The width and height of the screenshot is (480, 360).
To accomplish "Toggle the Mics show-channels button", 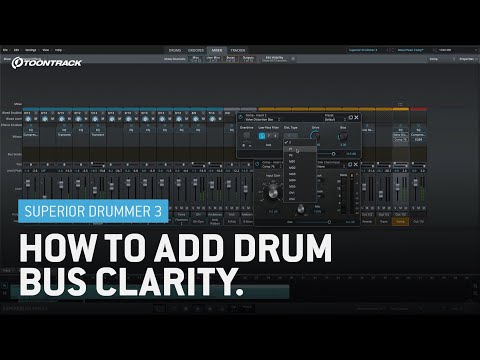I will click(x=196, y=59).
